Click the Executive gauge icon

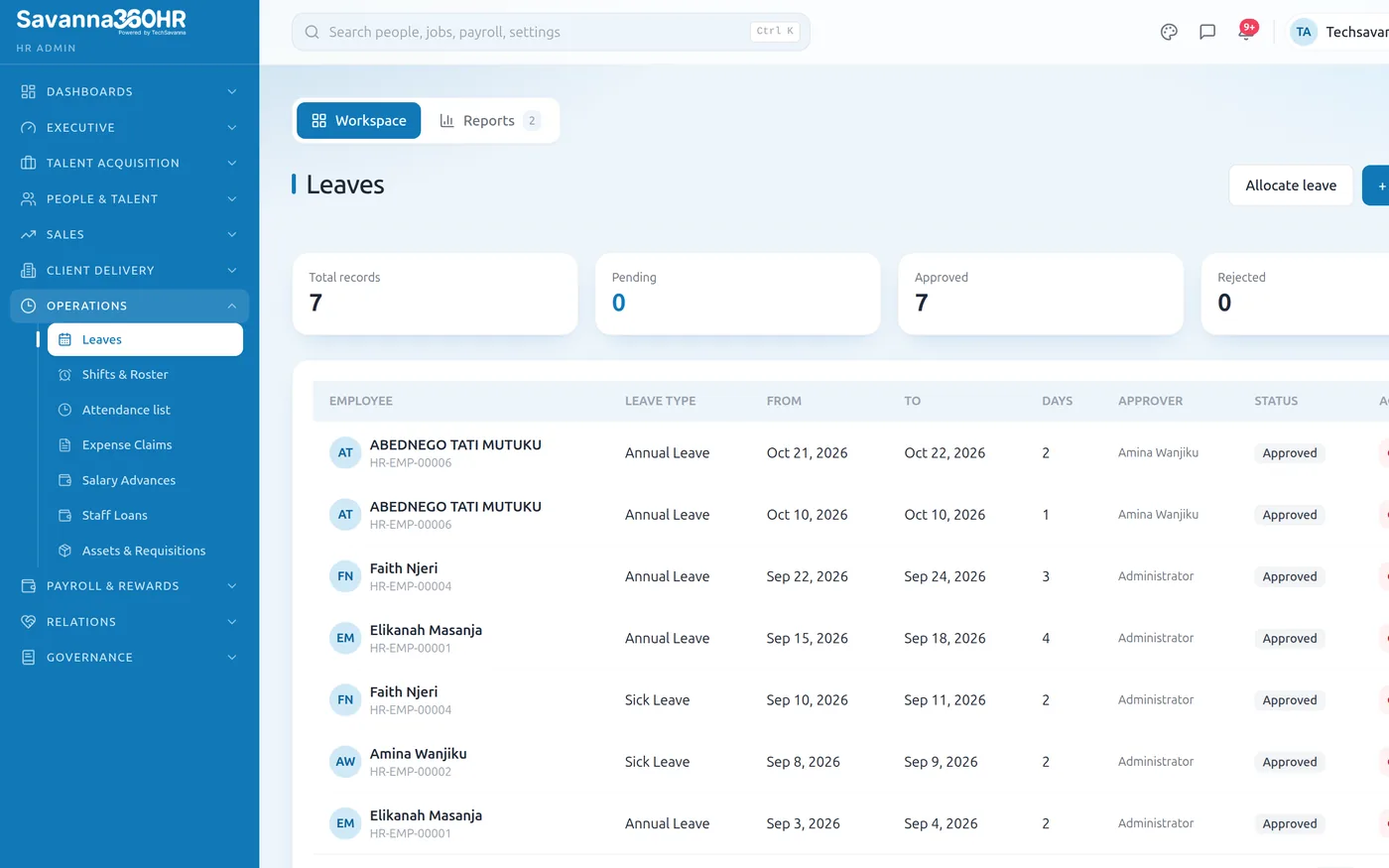tap(28, 127)
